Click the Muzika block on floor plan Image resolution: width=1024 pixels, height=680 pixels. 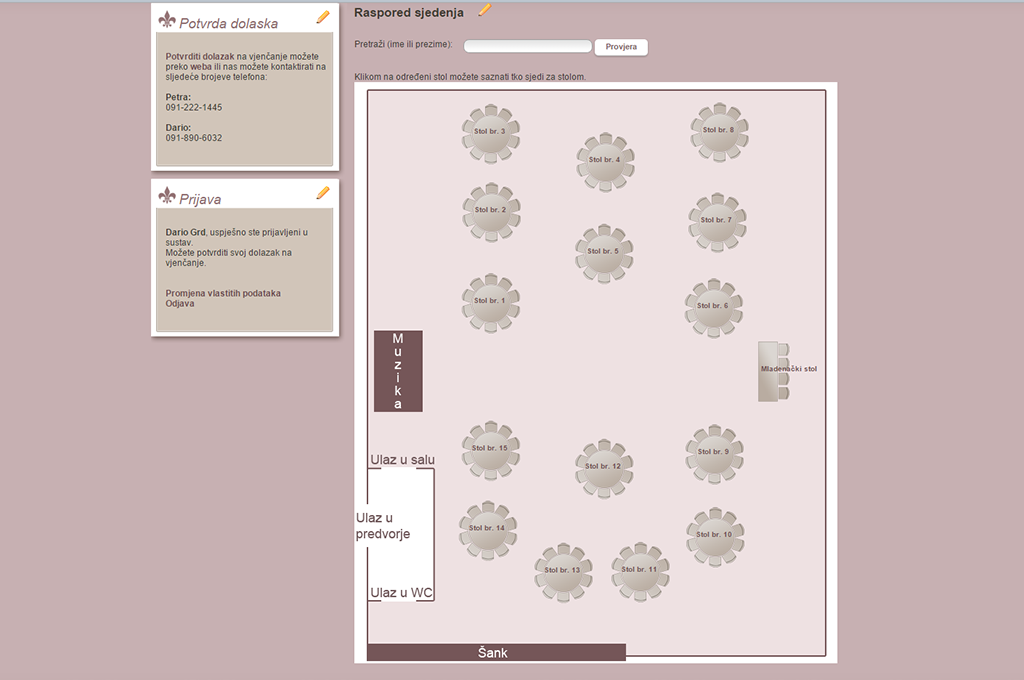[x=398, y=371]
